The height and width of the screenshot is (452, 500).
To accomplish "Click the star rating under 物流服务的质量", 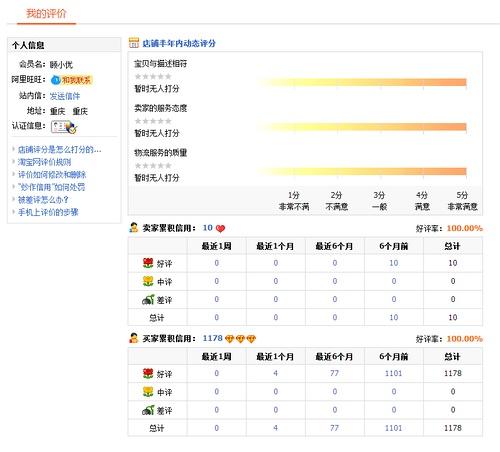I will point(153,165).
